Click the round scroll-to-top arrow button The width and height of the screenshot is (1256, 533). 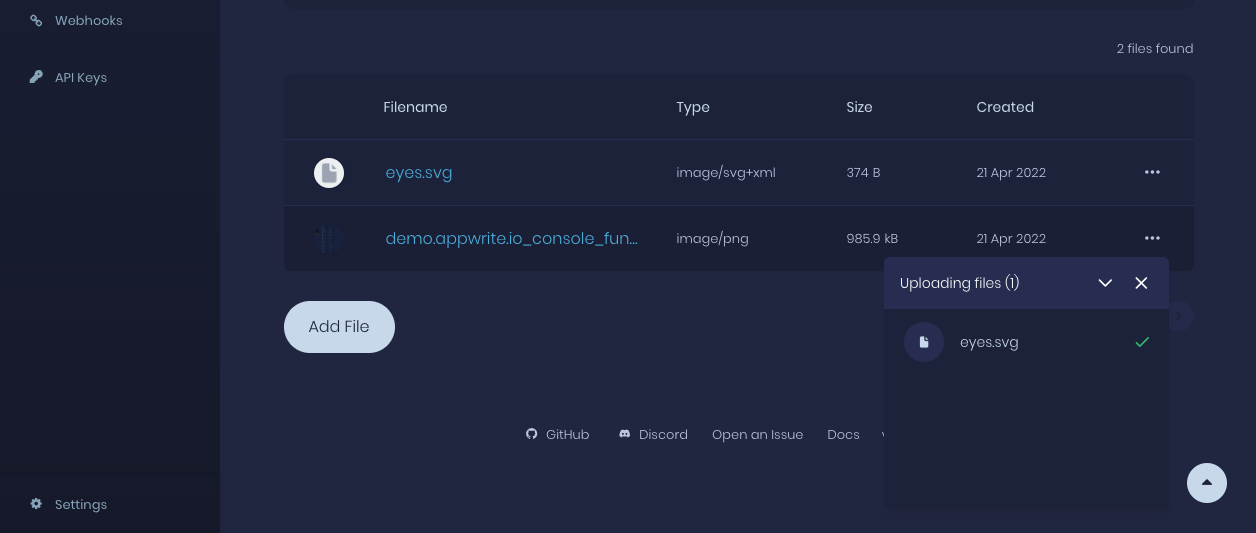click(x=1207, y=483)
